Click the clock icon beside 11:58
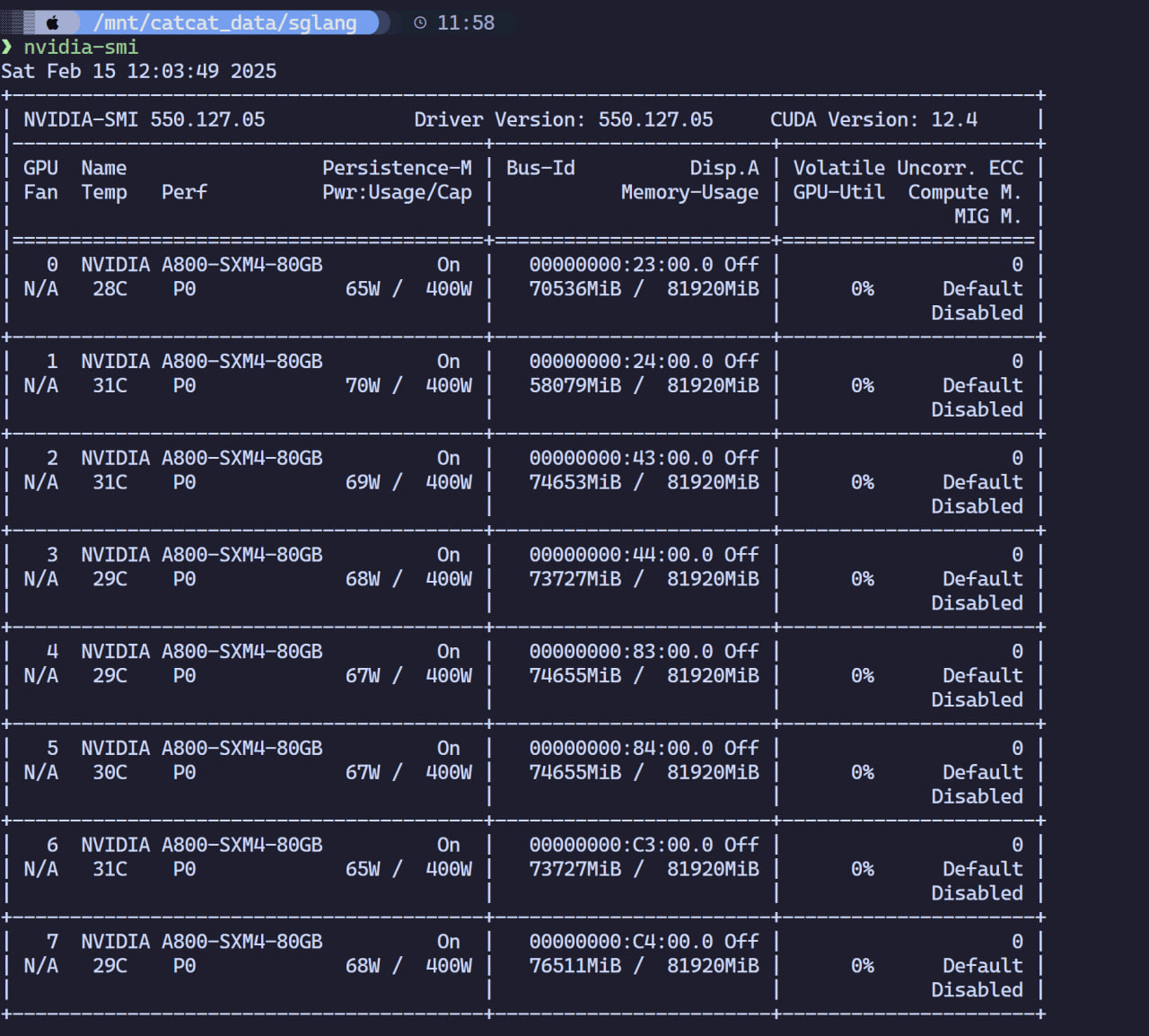 tap(420, 23)
